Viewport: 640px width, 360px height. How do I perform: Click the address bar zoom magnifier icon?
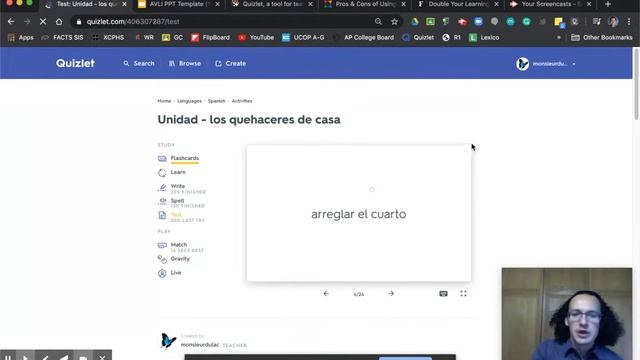coord(378,22)
